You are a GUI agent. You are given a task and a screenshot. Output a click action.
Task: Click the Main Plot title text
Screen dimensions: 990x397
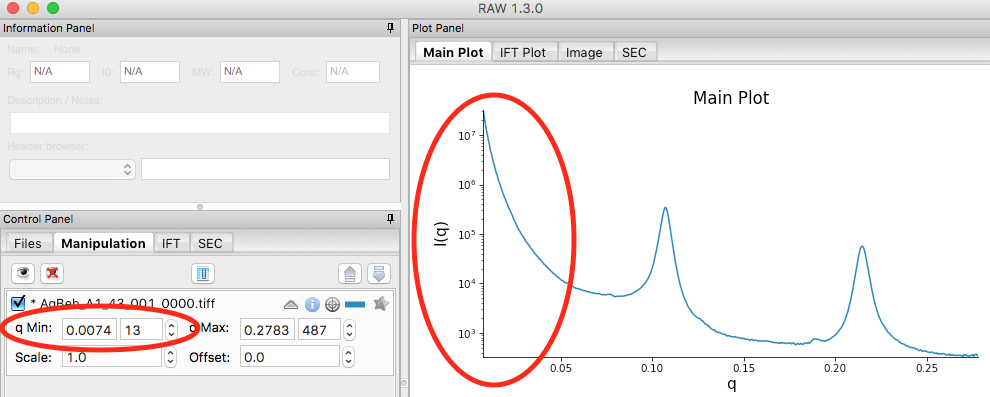(x=731, y=98)
